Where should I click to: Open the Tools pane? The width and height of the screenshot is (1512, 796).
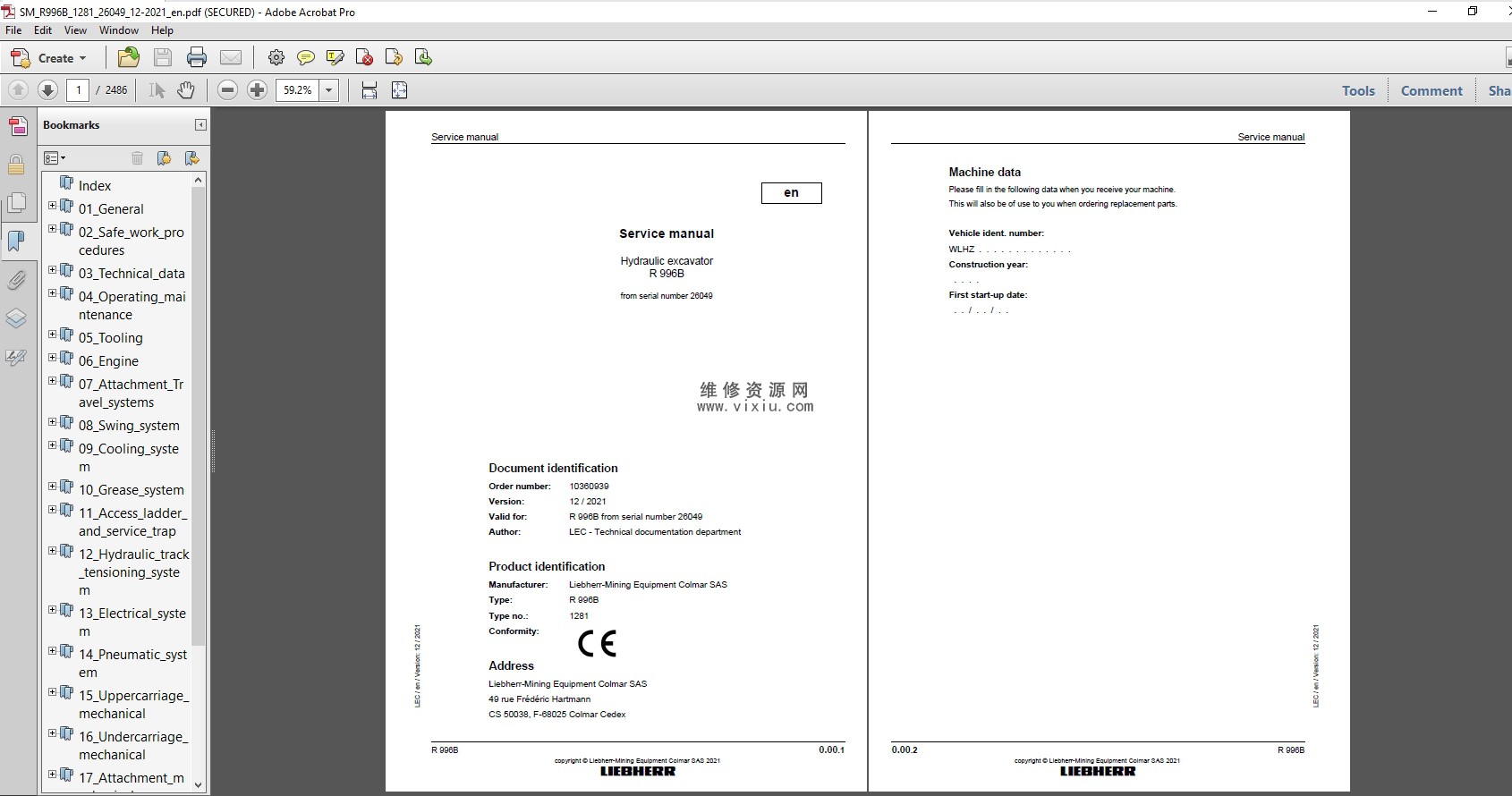(1357, 90)
